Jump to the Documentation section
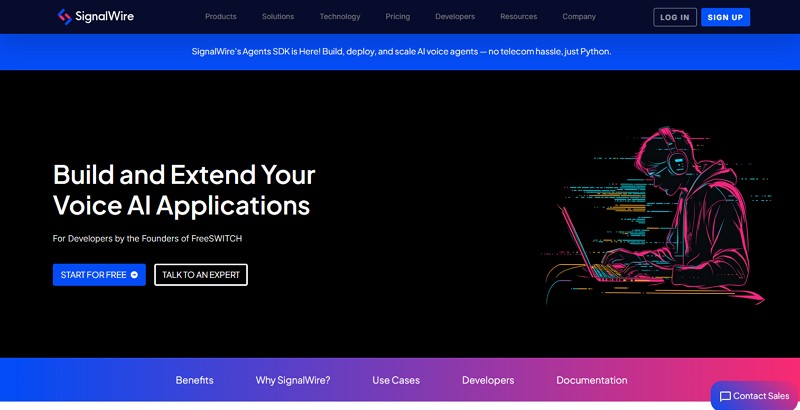Screen dimensions: 800x410 592,380
